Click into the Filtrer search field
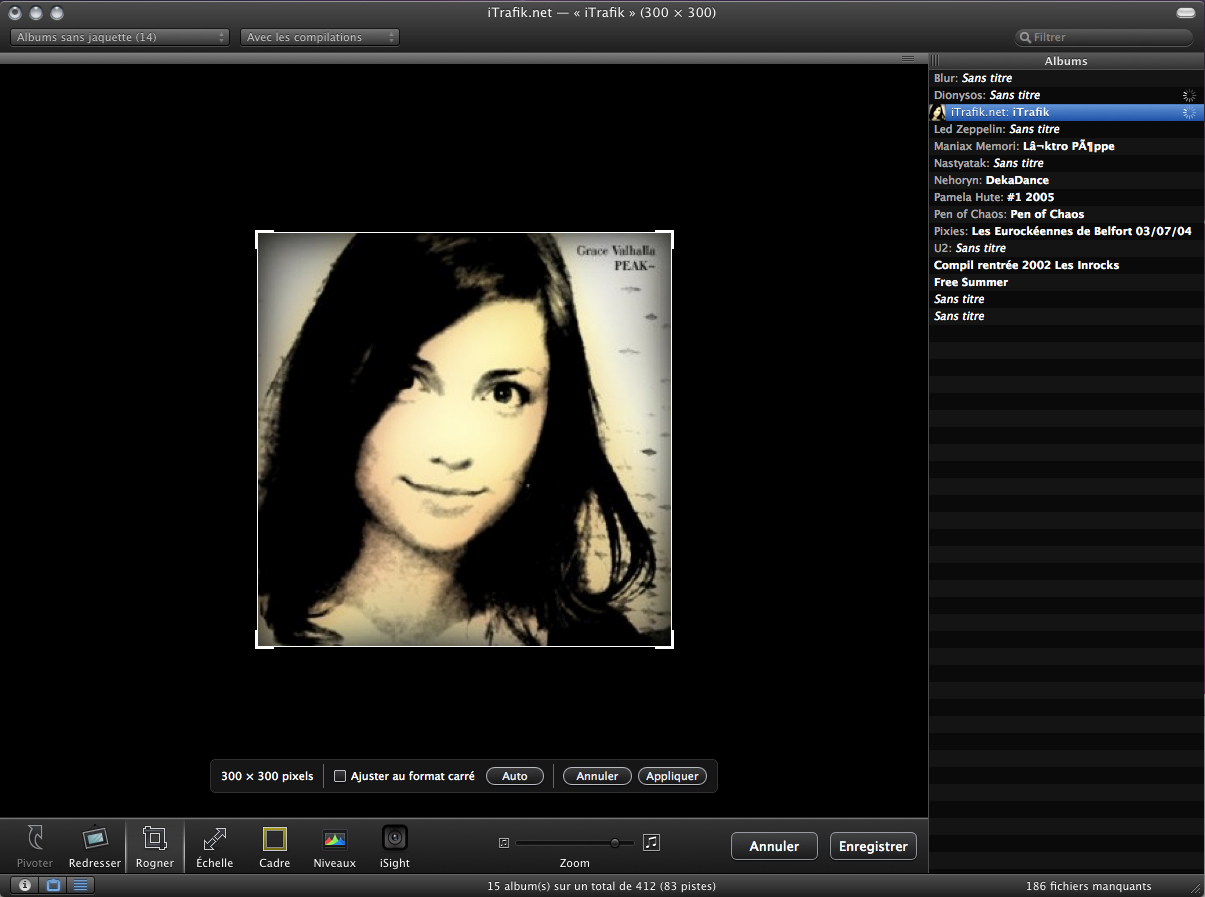The image size is (1205, 897). coord(1104,37)
